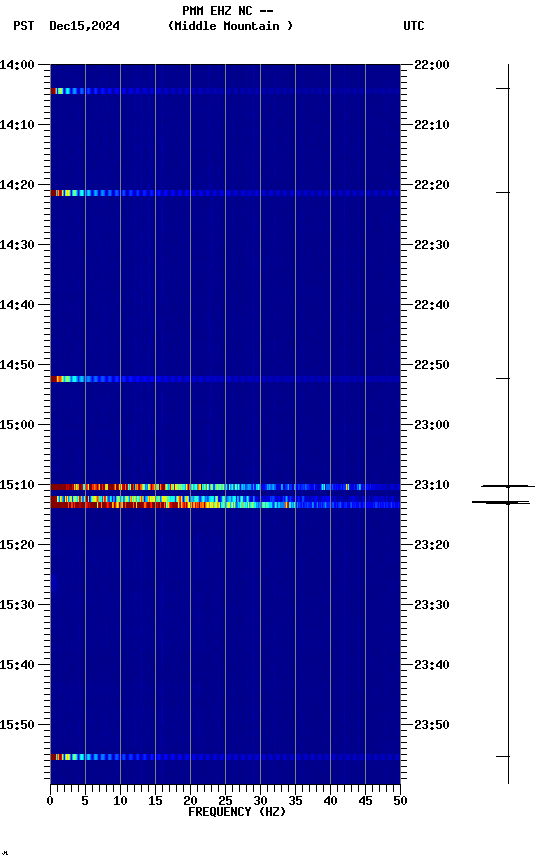Image resolution: width=552 pixels, height=864 pixels.
Task: Click the station title 'PMM EHZ NC --'
Action: (x=228, y=10)
